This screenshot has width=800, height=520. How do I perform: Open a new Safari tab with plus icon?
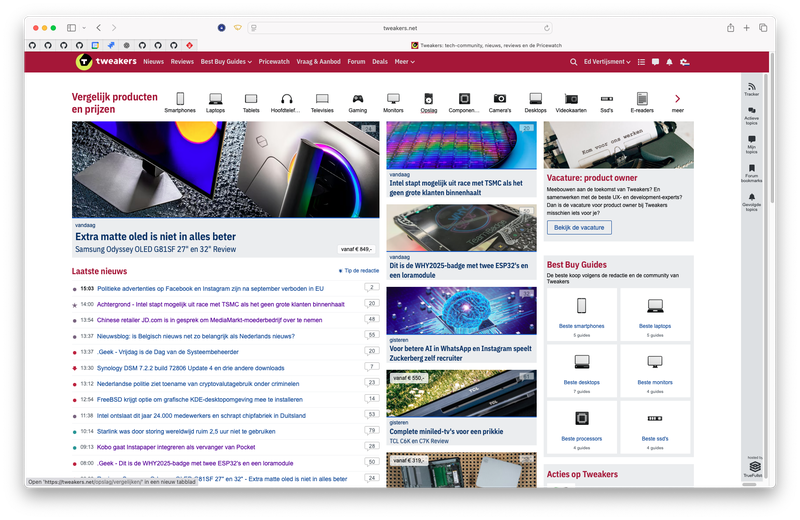tap(746, 28)
